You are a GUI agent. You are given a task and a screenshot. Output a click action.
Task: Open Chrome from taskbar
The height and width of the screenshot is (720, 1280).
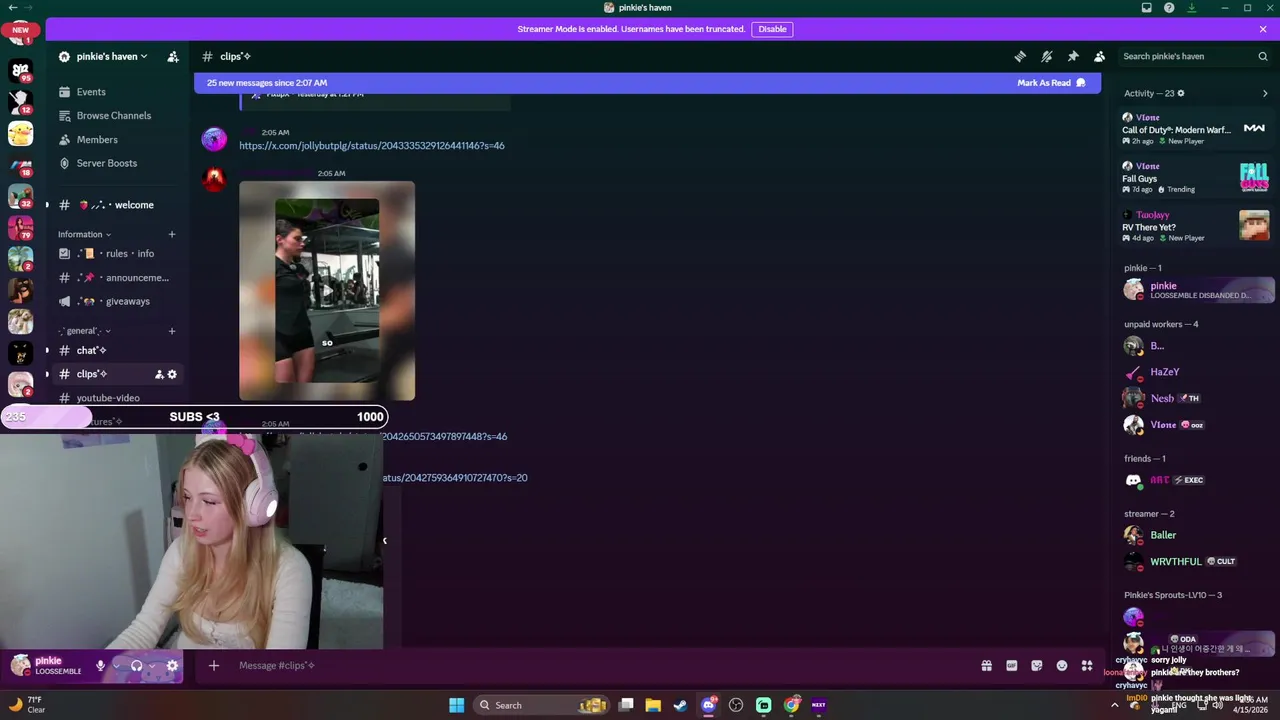tap(792, 705)
